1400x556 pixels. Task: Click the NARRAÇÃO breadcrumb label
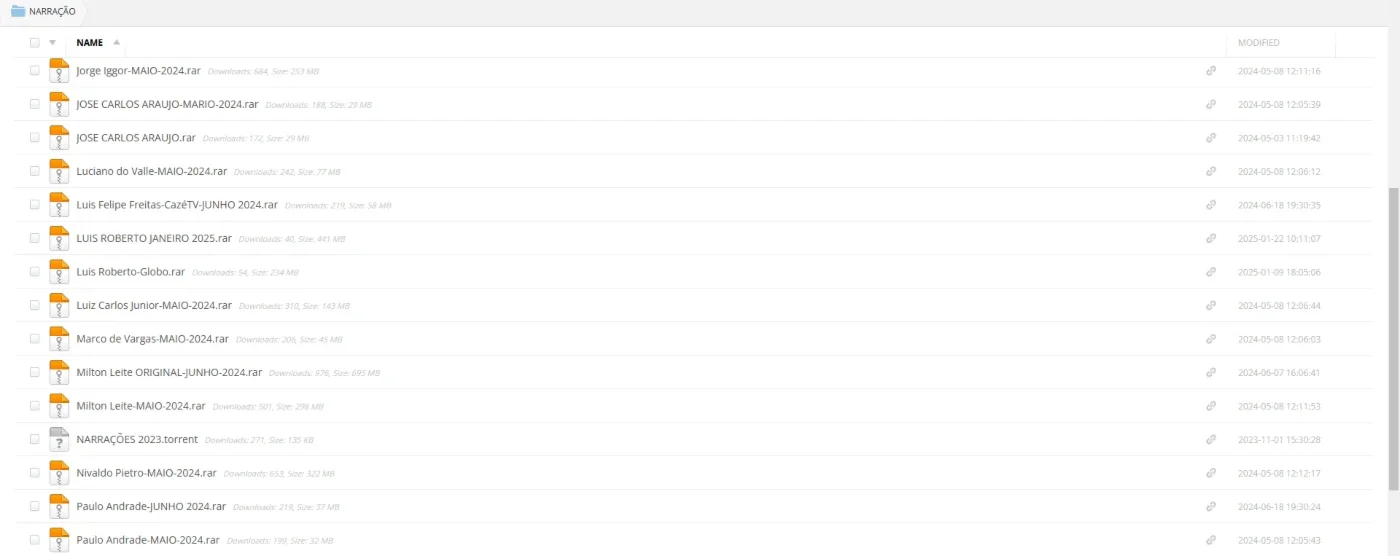click(52, 11)
